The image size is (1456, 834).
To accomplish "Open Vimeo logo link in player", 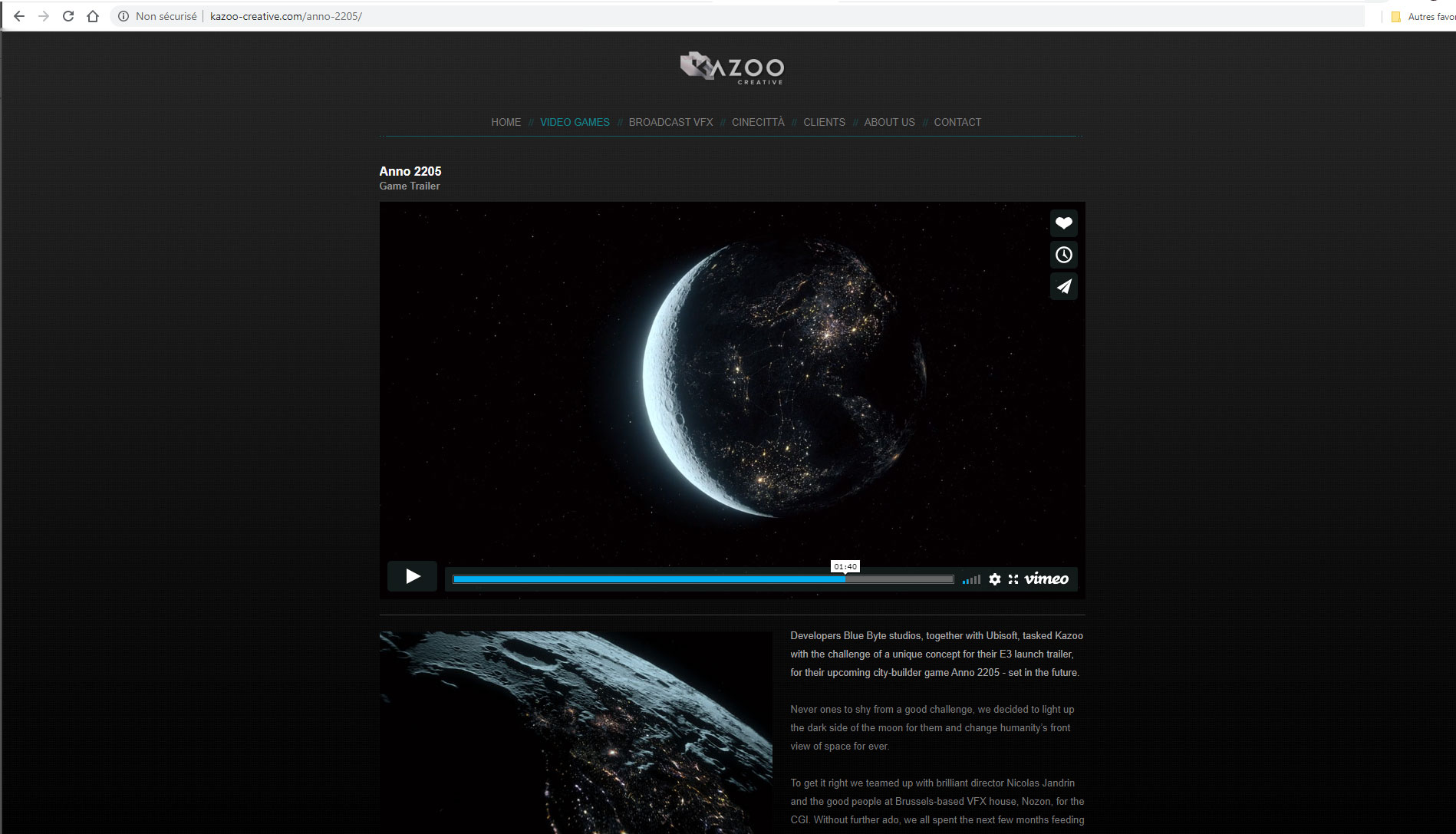I will pyautogui.click(x=1046, y=579).
